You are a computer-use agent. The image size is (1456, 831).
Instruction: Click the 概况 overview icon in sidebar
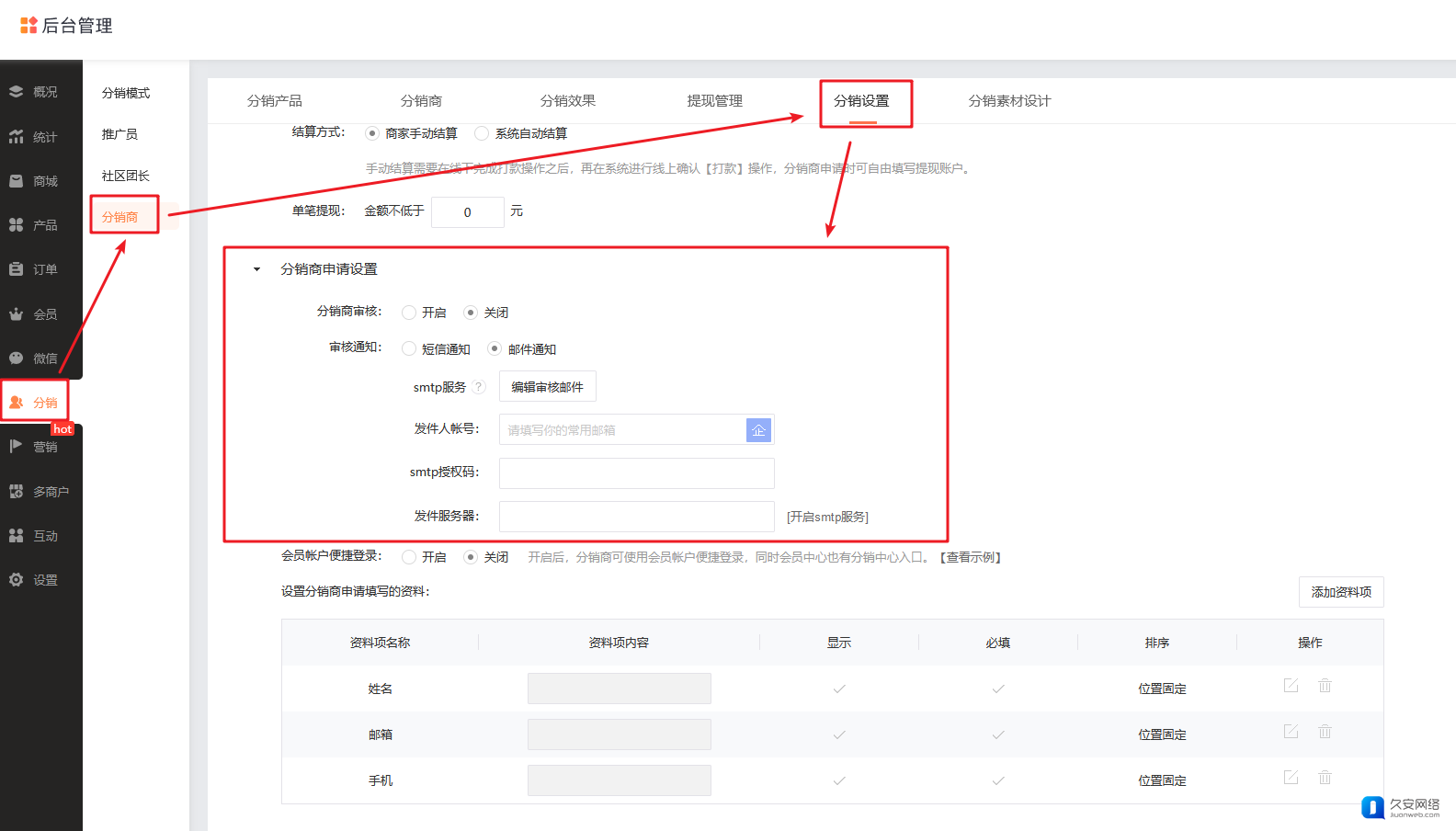tap(17, 92)
